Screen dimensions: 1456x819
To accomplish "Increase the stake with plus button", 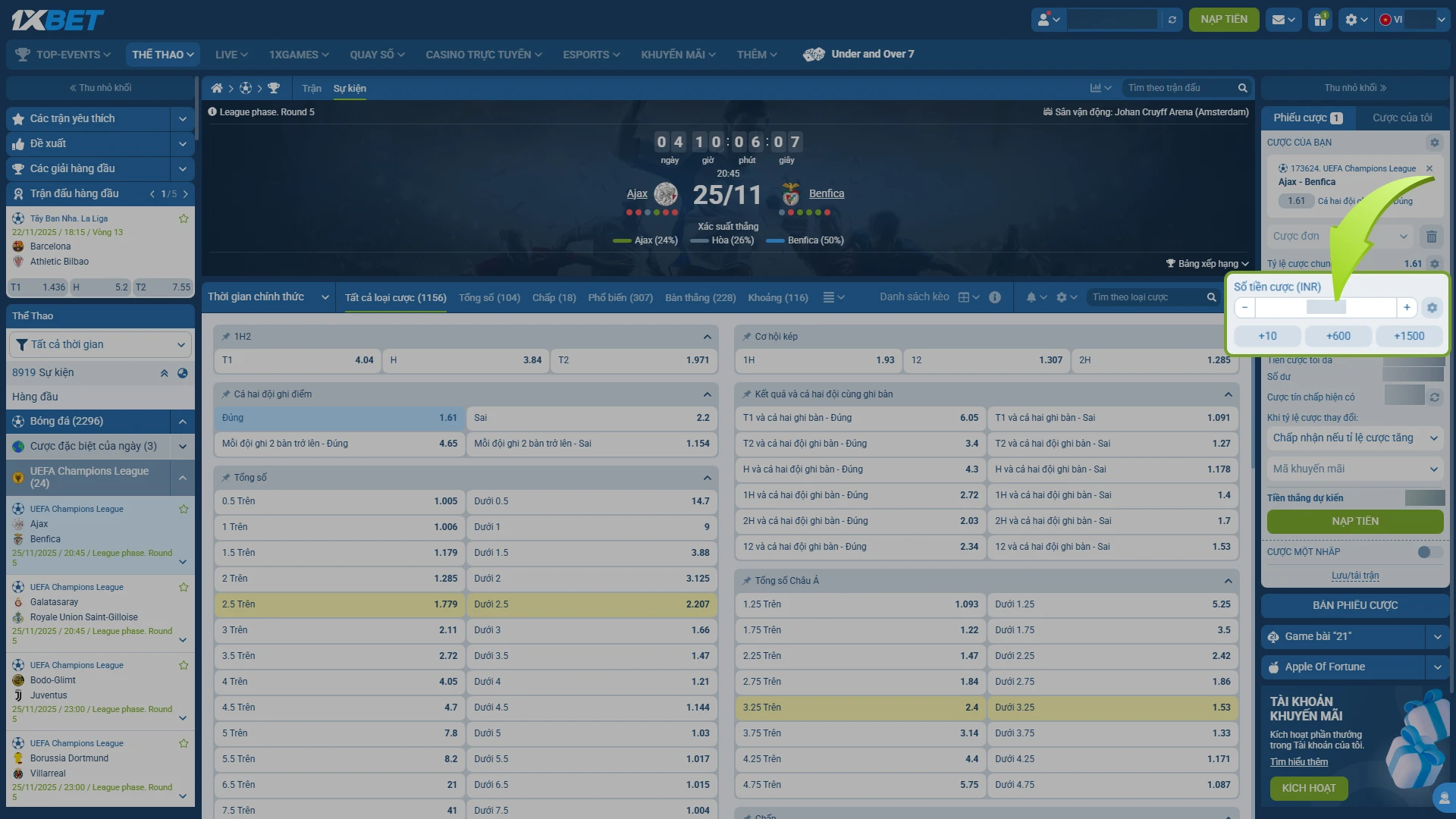I will tap(1407, 307).
